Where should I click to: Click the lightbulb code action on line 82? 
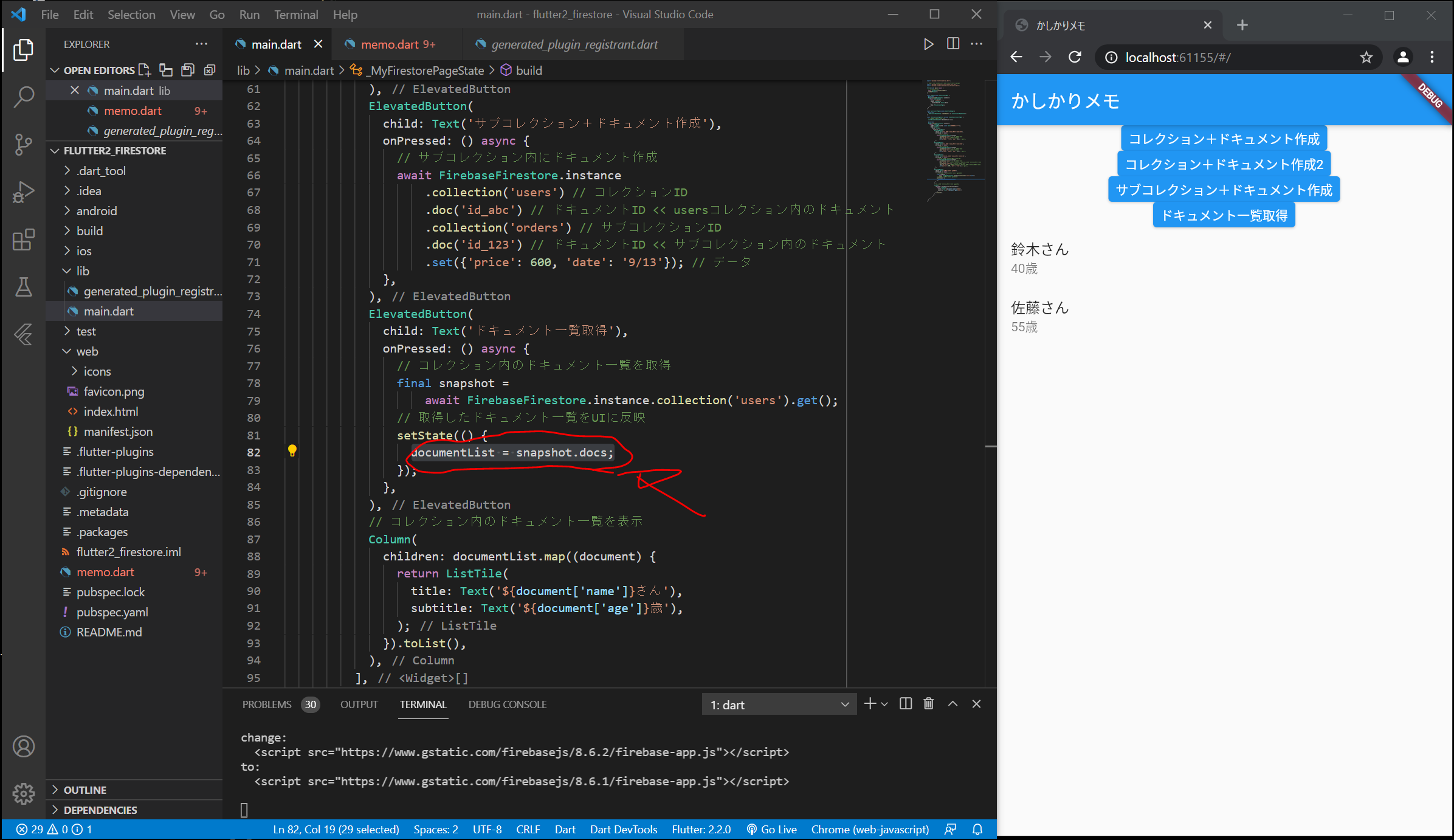[292, 450]
